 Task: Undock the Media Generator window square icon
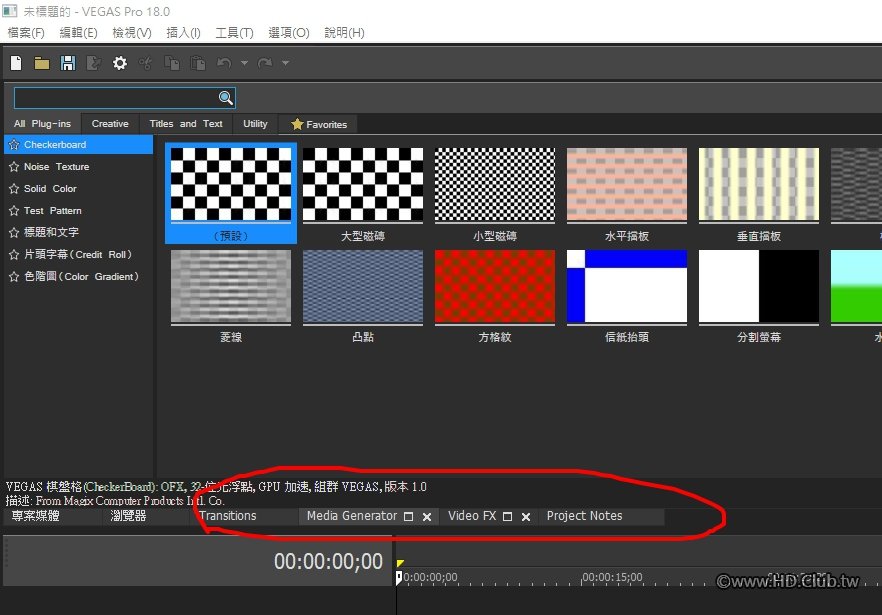coord(409,517)
